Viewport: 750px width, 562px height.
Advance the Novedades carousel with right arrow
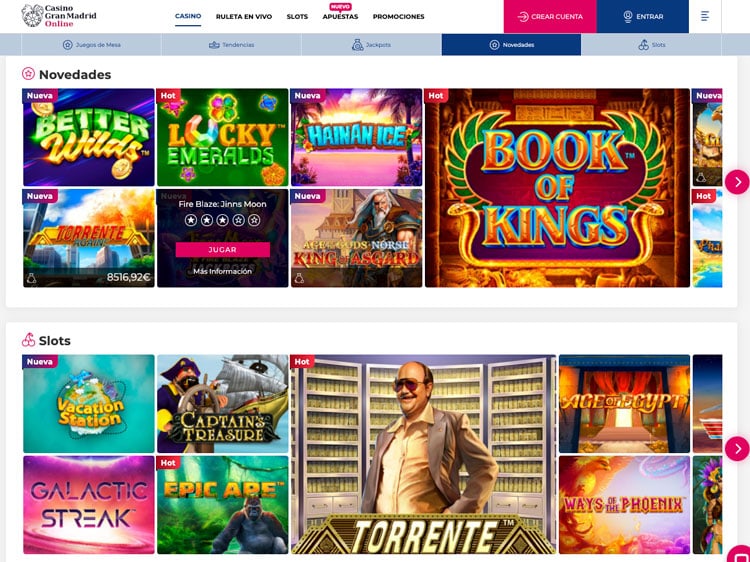[x=737, y=182]
